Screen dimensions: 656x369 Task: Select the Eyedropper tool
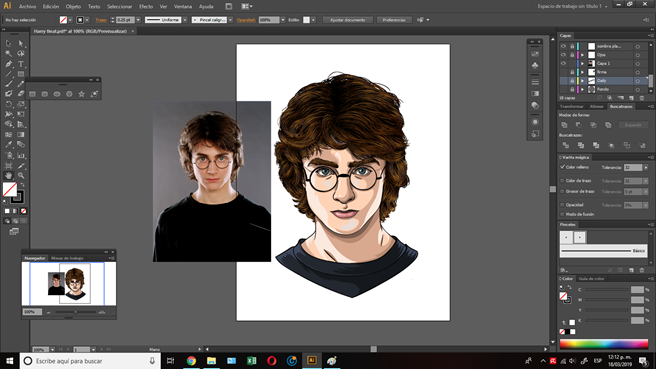(8, 145)
